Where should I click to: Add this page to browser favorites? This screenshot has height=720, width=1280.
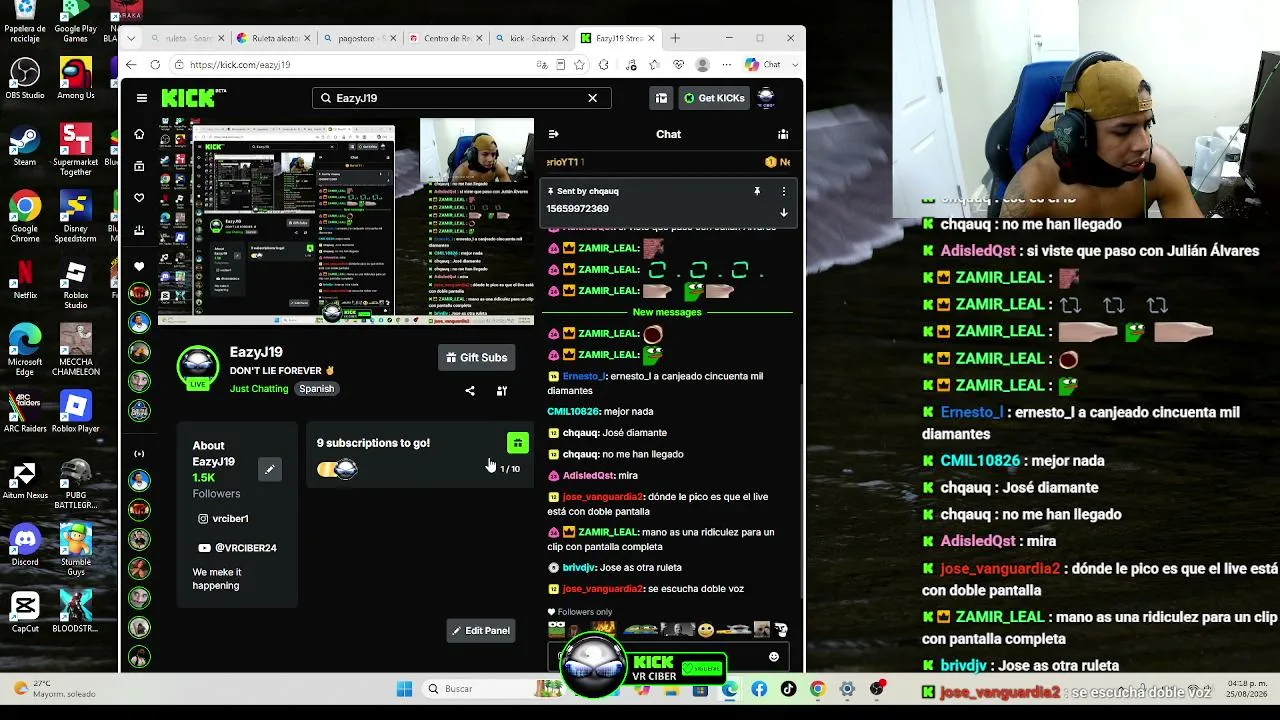579,65
